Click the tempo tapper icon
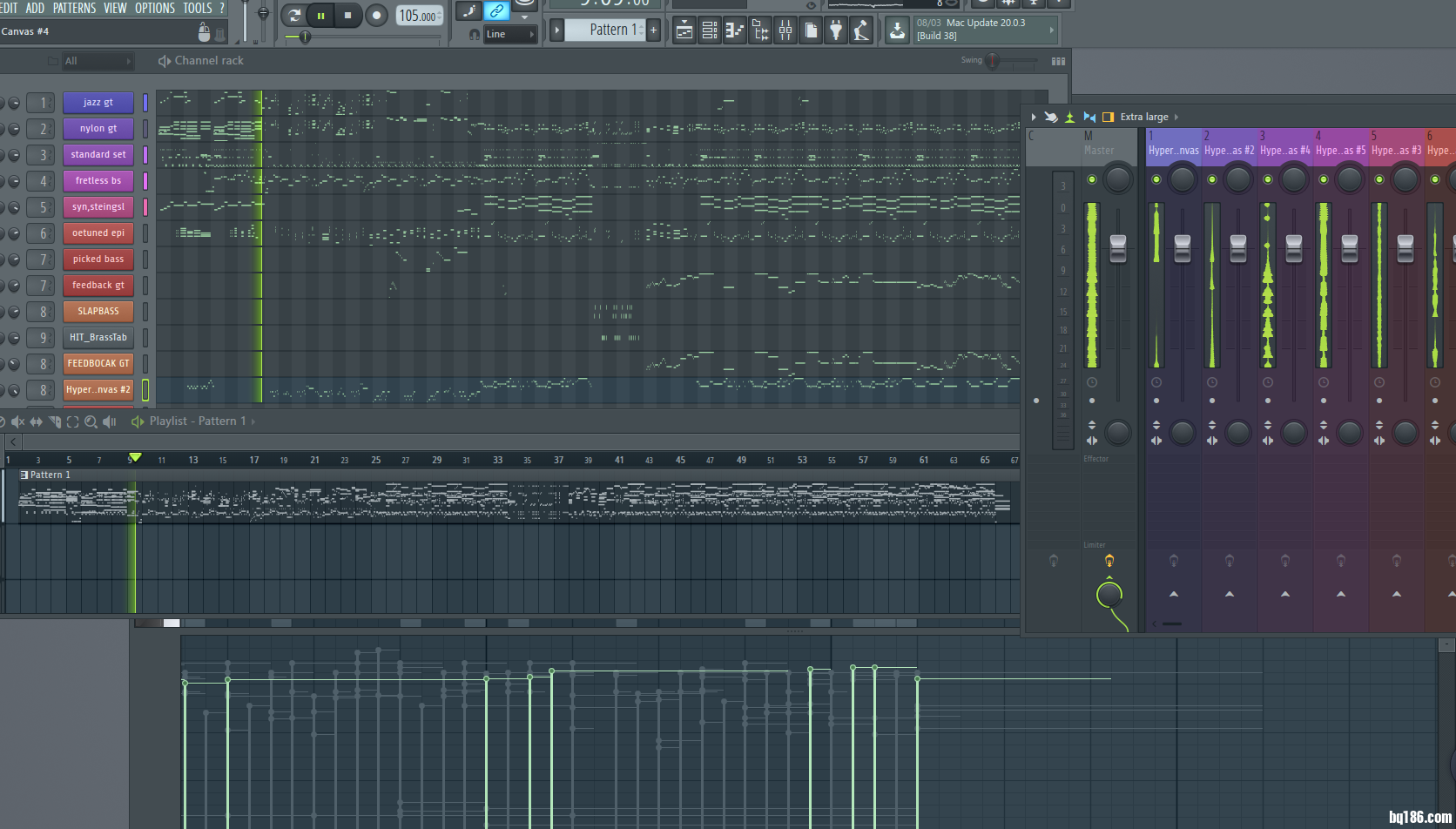 (x=861, y=30)
